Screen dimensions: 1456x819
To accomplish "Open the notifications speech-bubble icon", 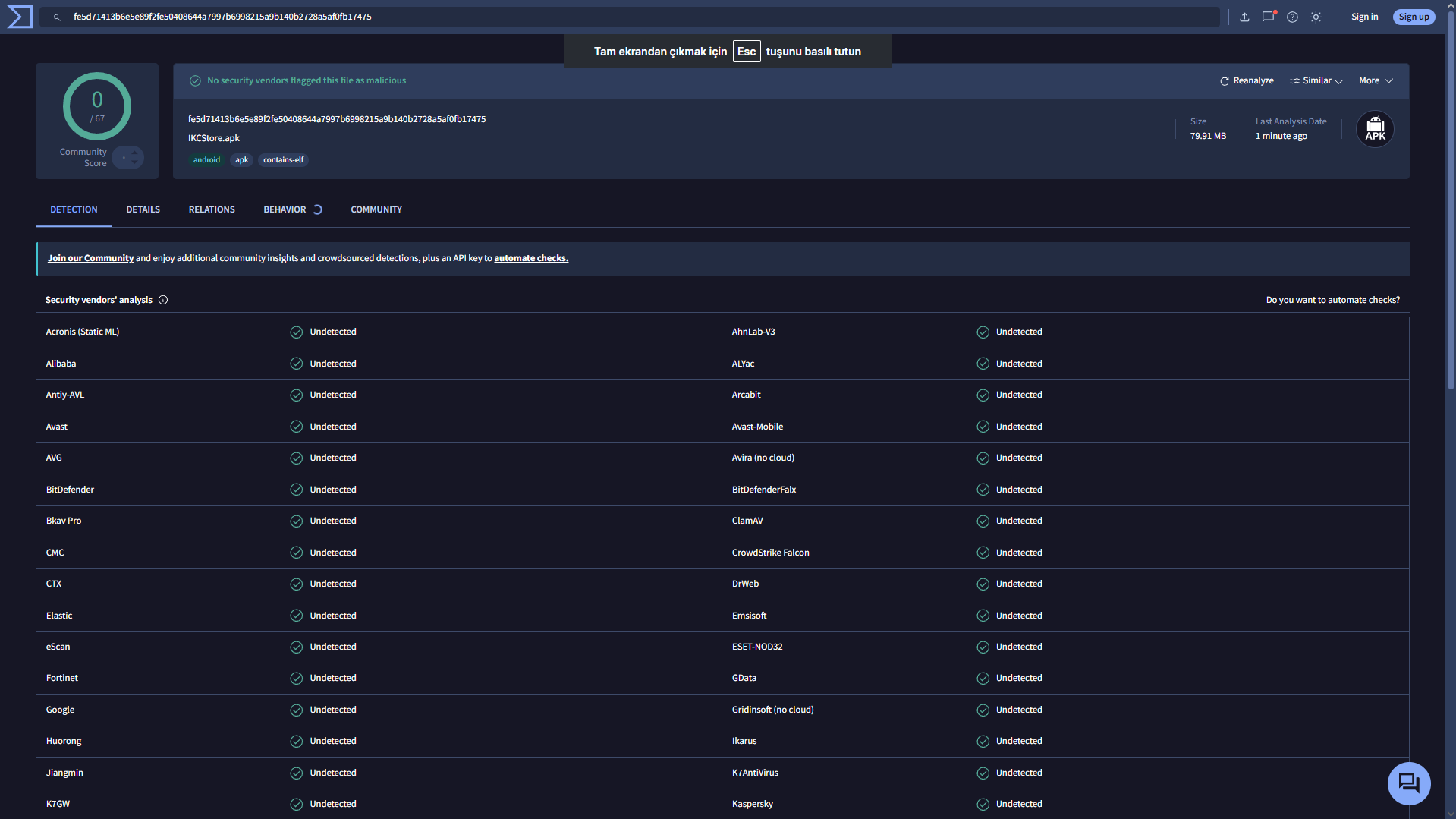I will (1268, 17).
